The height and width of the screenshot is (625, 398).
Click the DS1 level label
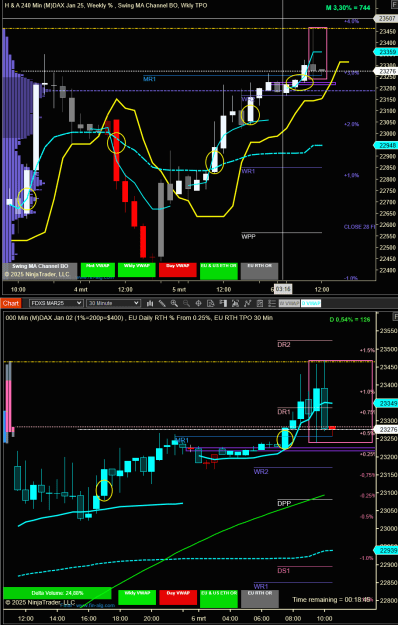tap(284, 570)
